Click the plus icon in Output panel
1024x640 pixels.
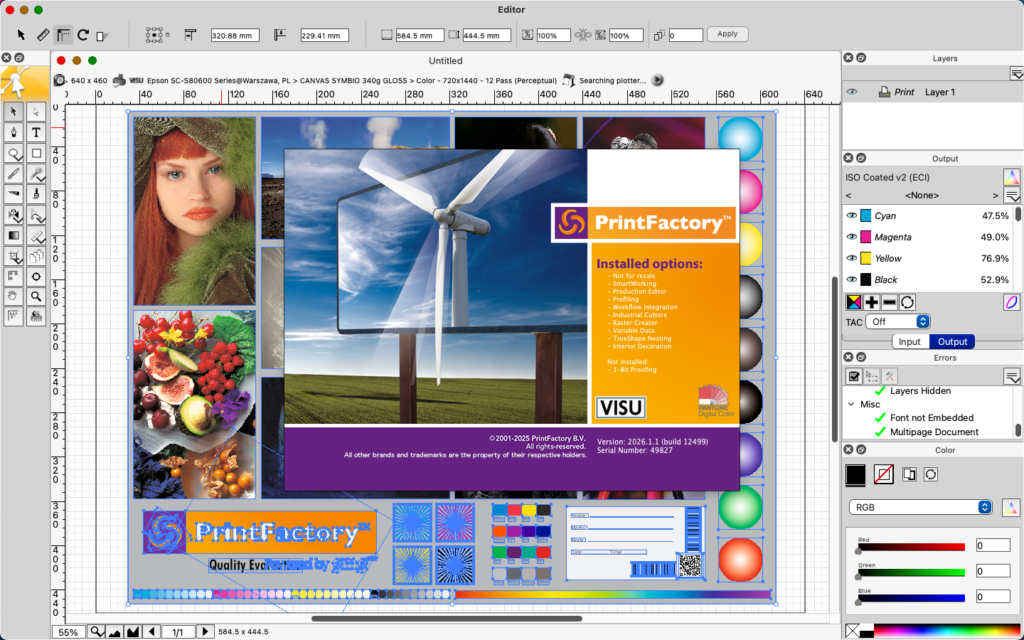pos(872,302)
